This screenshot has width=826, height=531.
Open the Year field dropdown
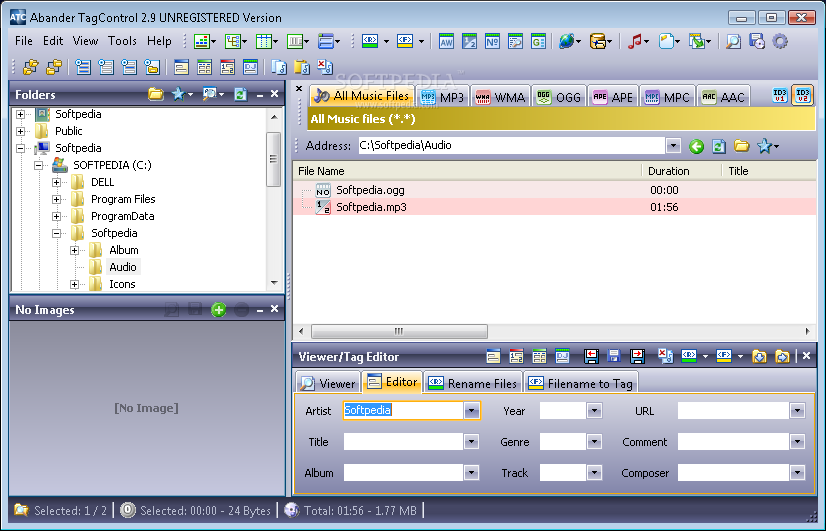tap(594, 410)
